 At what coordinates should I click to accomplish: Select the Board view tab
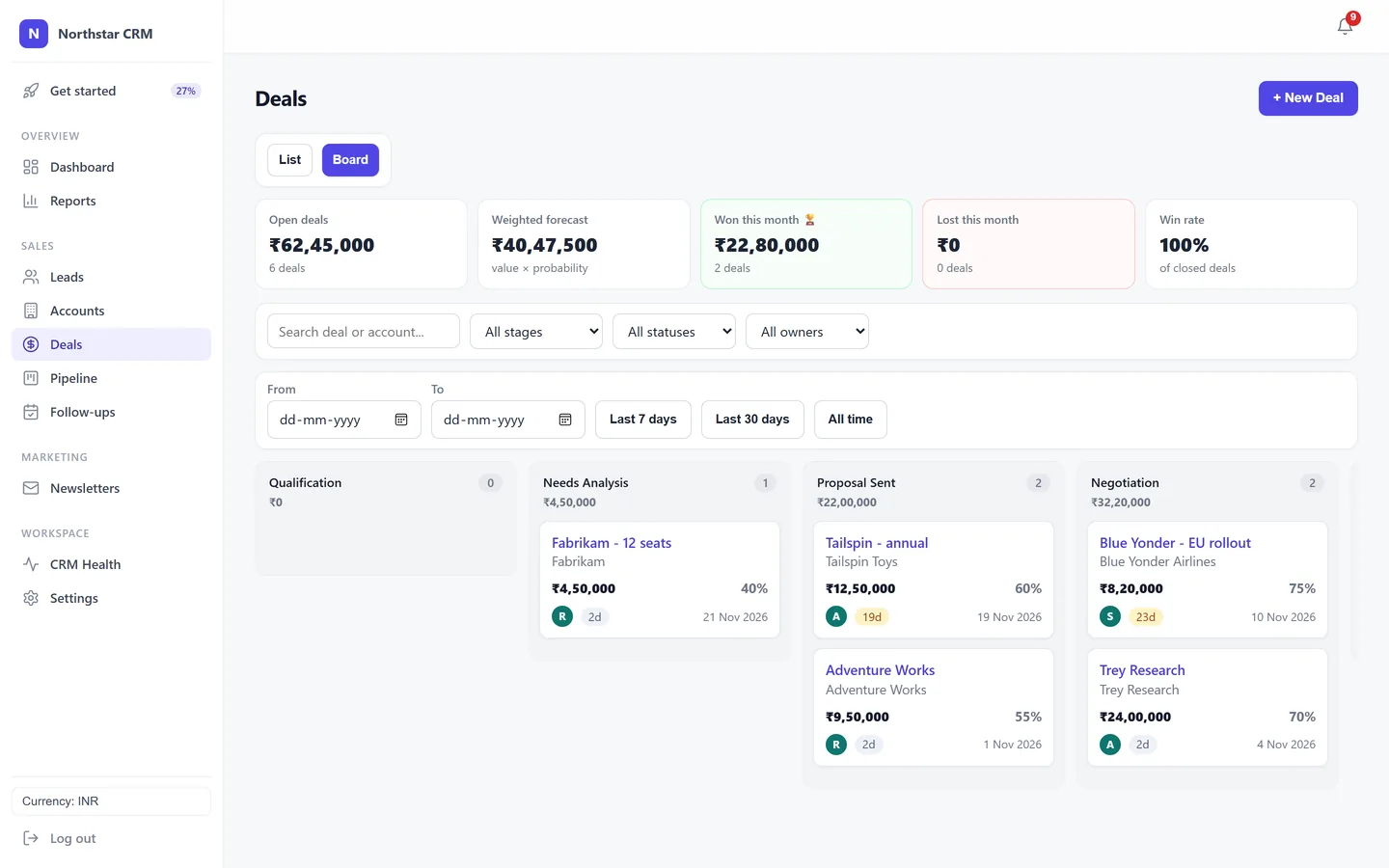pos(350,160)
